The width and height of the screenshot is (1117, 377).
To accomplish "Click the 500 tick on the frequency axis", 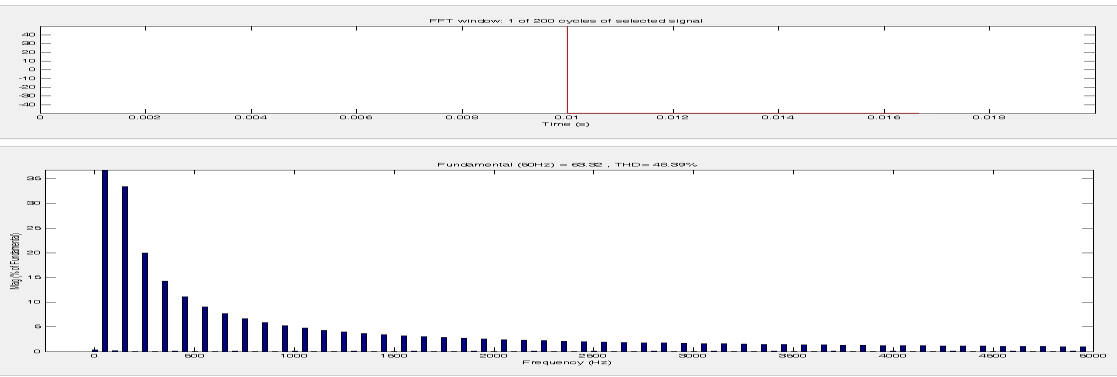I will click(x=194, y=356).
